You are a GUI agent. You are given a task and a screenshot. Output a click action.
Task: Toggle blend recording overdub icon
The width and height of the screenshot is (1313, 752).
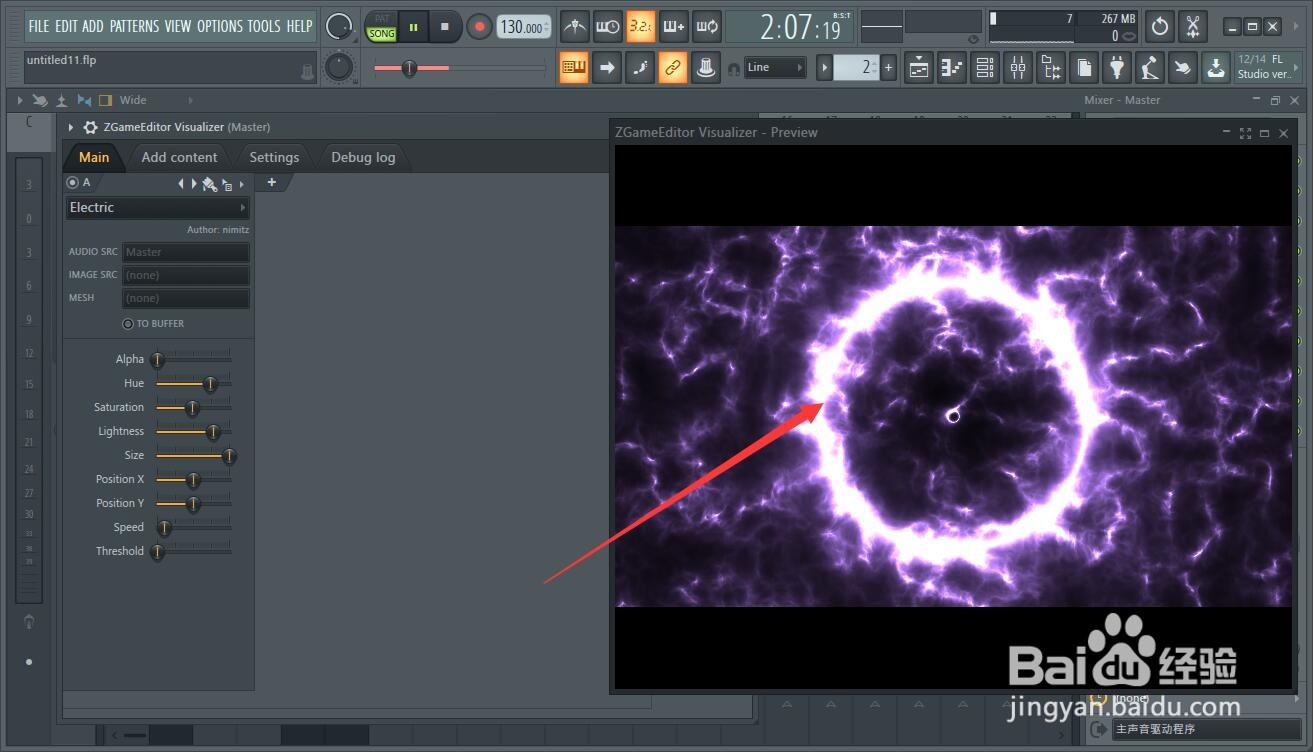point(673,27)
